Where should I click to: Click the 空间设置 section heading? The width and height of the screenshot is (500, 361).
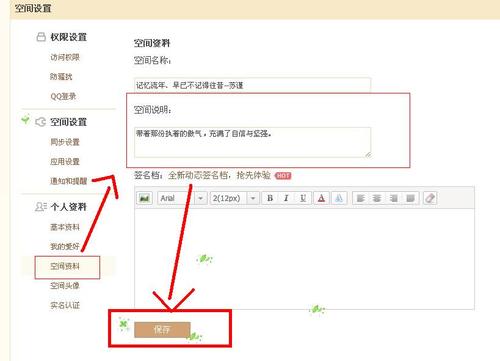point(69,122)
